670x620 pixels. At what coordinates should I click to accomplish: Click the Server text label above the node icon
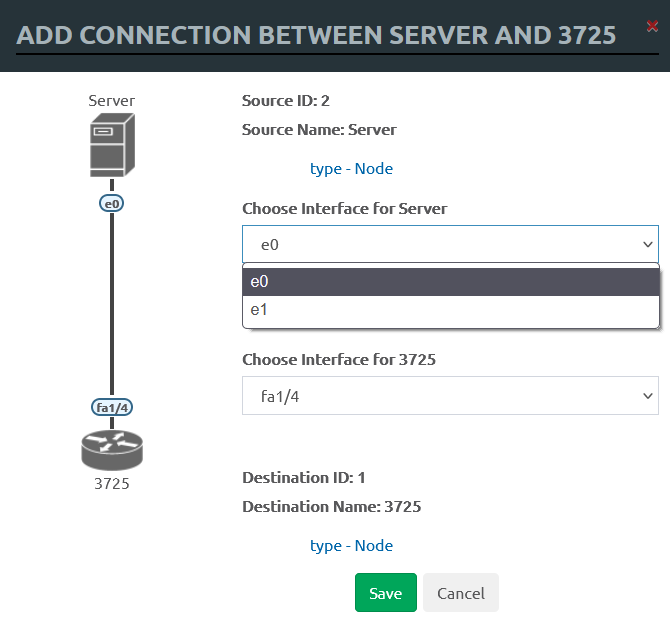click(x=111, y=100)
